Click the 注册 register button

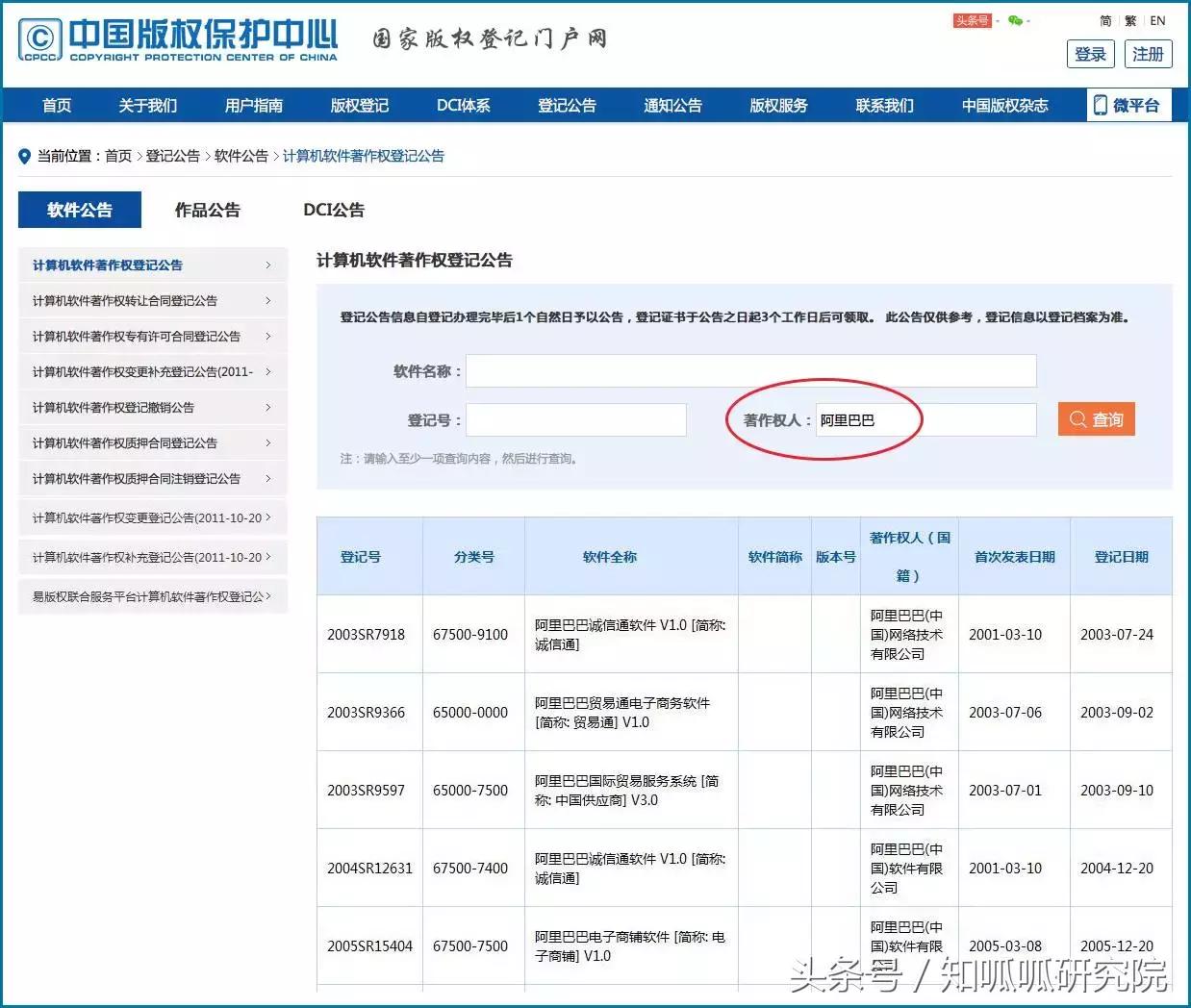[1148, 54]
